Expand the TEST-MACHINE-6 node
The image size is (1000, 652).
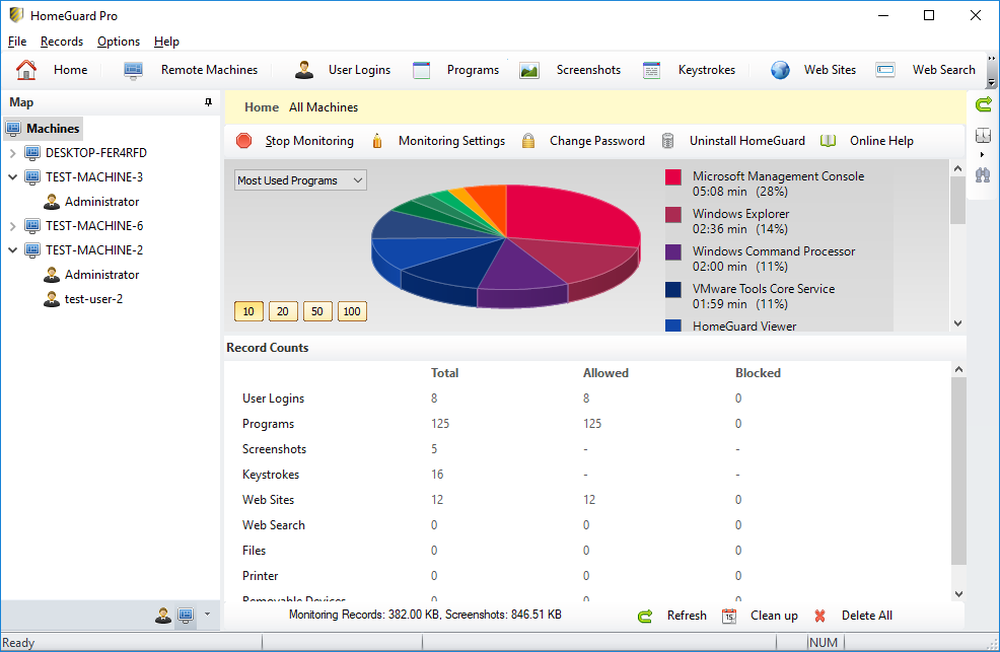point(13,226)
